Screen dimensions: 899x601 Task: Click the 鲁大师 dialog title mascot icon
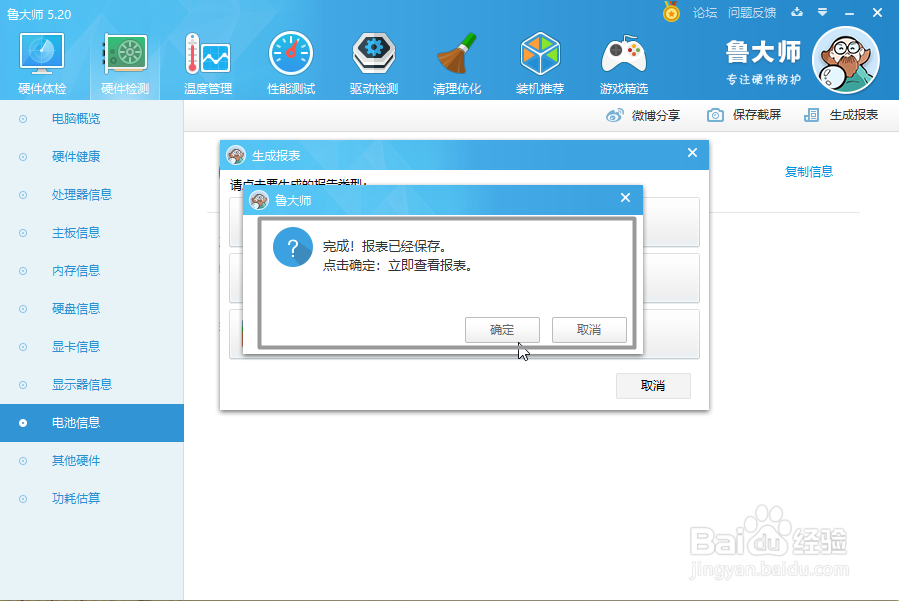point(259,200)
